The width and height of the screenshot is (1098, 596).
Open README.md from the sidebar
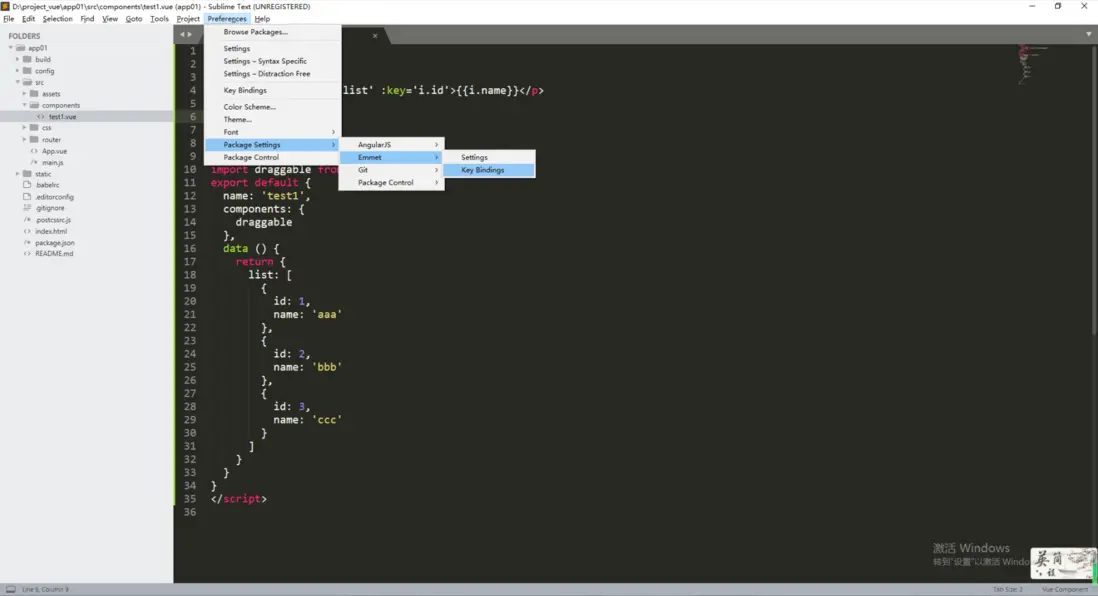54,254
